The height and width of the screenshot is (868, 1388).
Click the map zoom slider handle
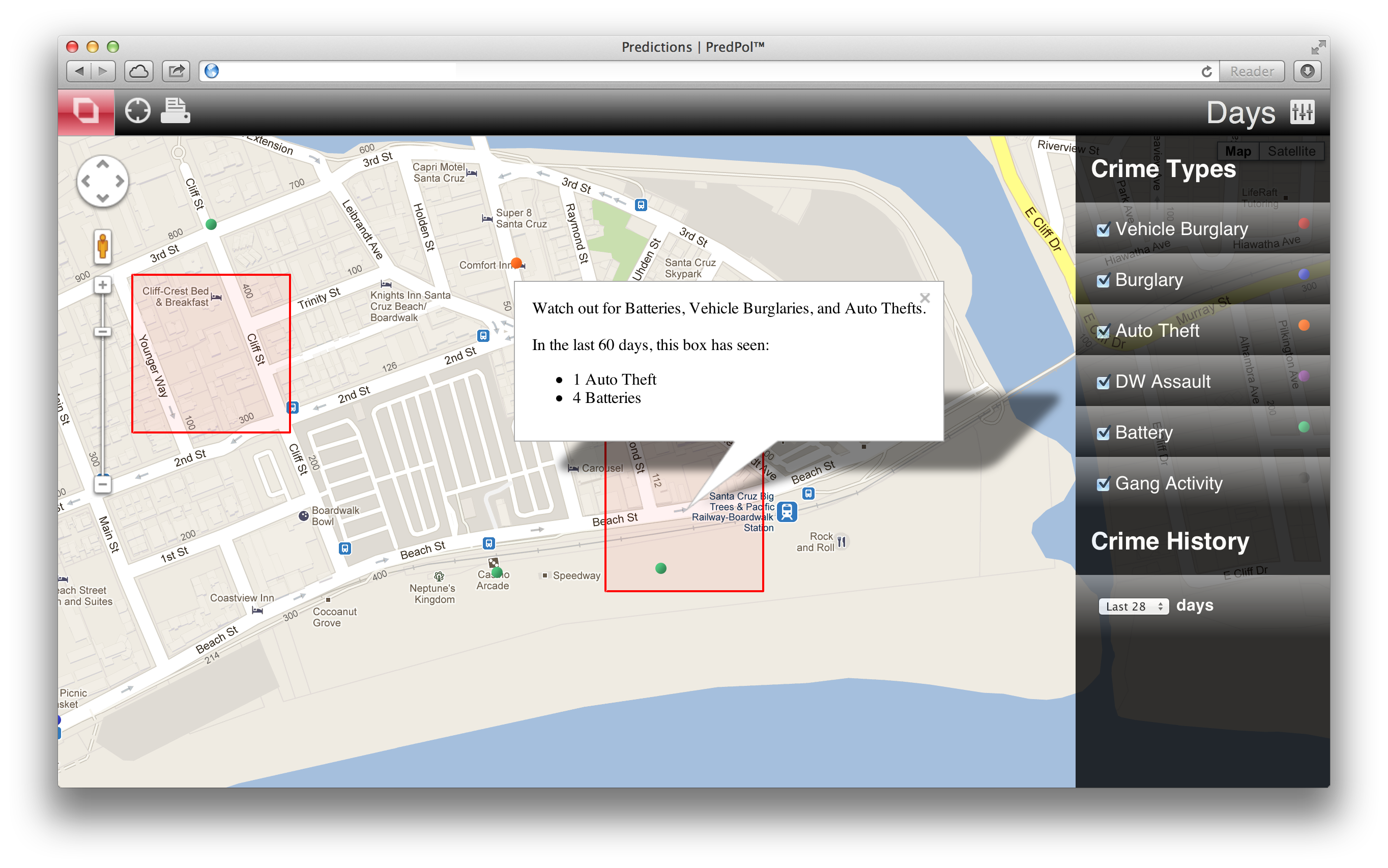click(103, 332)
